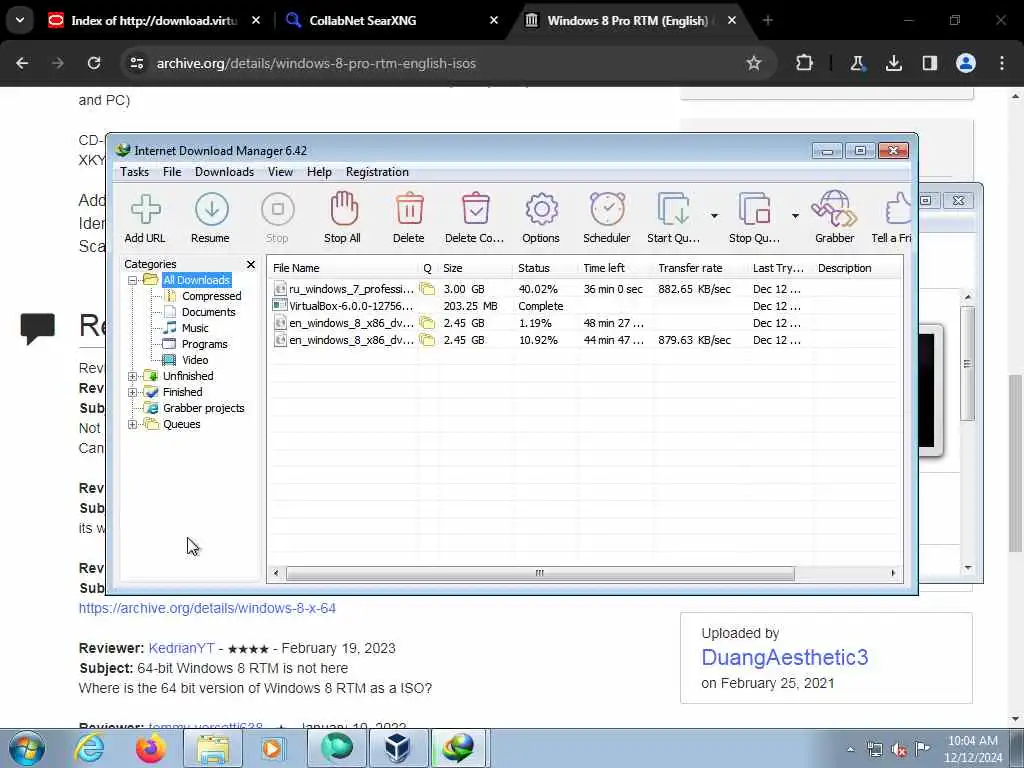Open Chrome side panel icon
The image size is (1024, 768).
(929, 63)
